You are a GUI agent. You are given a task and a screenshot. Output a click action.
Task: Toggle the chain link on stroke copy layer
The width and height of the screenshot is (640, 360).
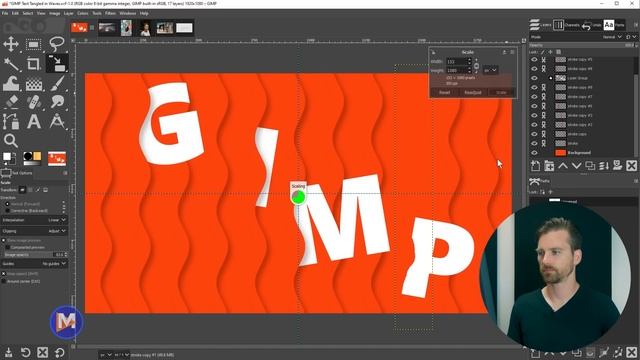pos(544,134)
